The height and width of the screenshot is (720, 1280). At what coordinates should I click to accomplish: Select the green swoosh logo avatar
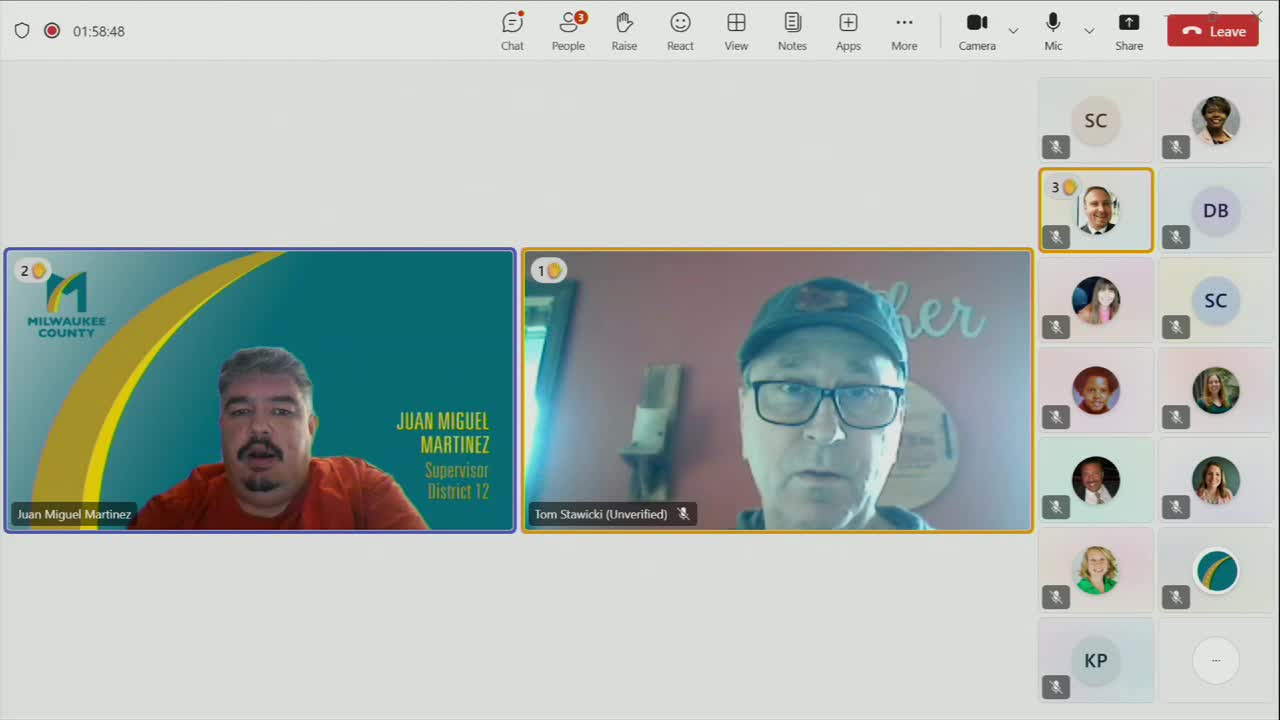click(1216, 570)
